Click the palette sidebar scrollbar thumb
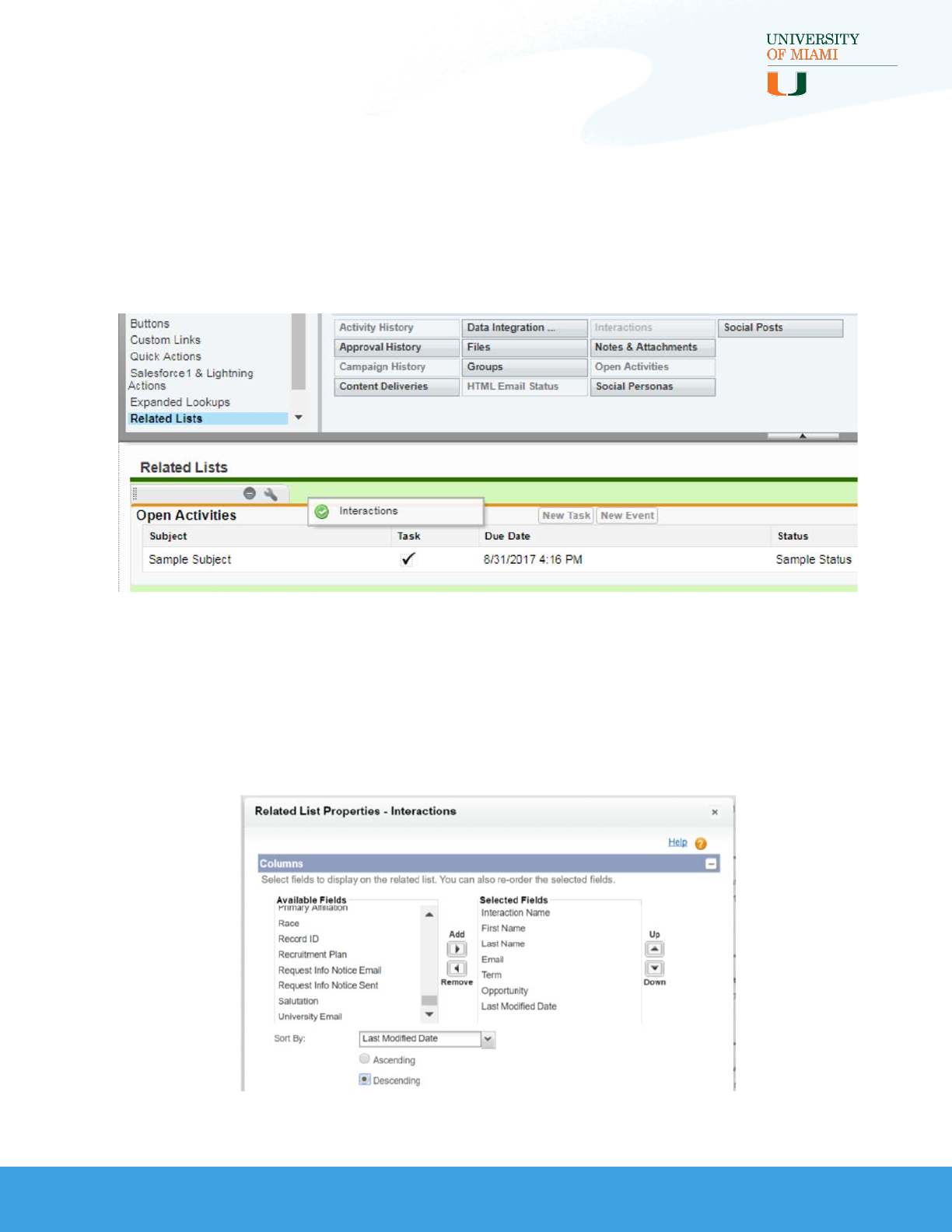Image resolution: width=952 pixels, height=1232 pixels. point(299,352)
